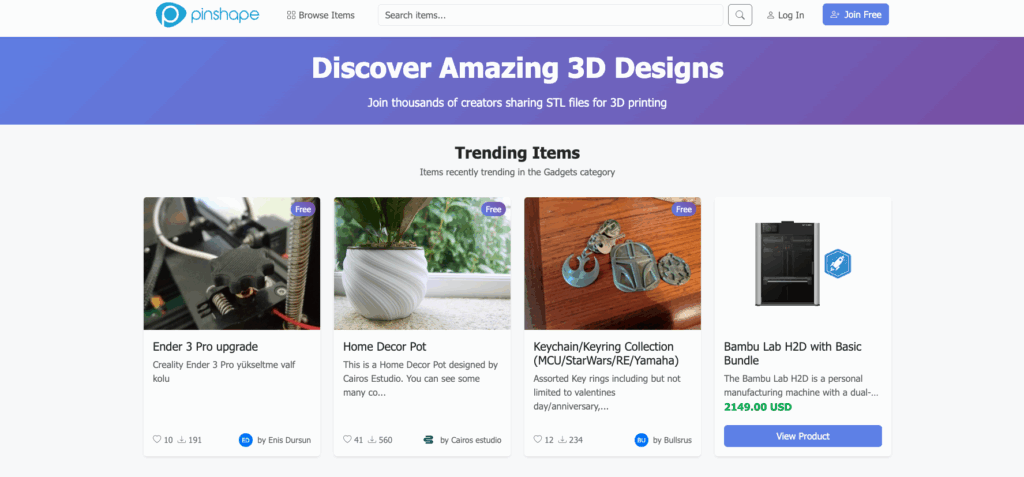Open the Ender 3 Pro upgrade thumbnail

tap(232, 263)
